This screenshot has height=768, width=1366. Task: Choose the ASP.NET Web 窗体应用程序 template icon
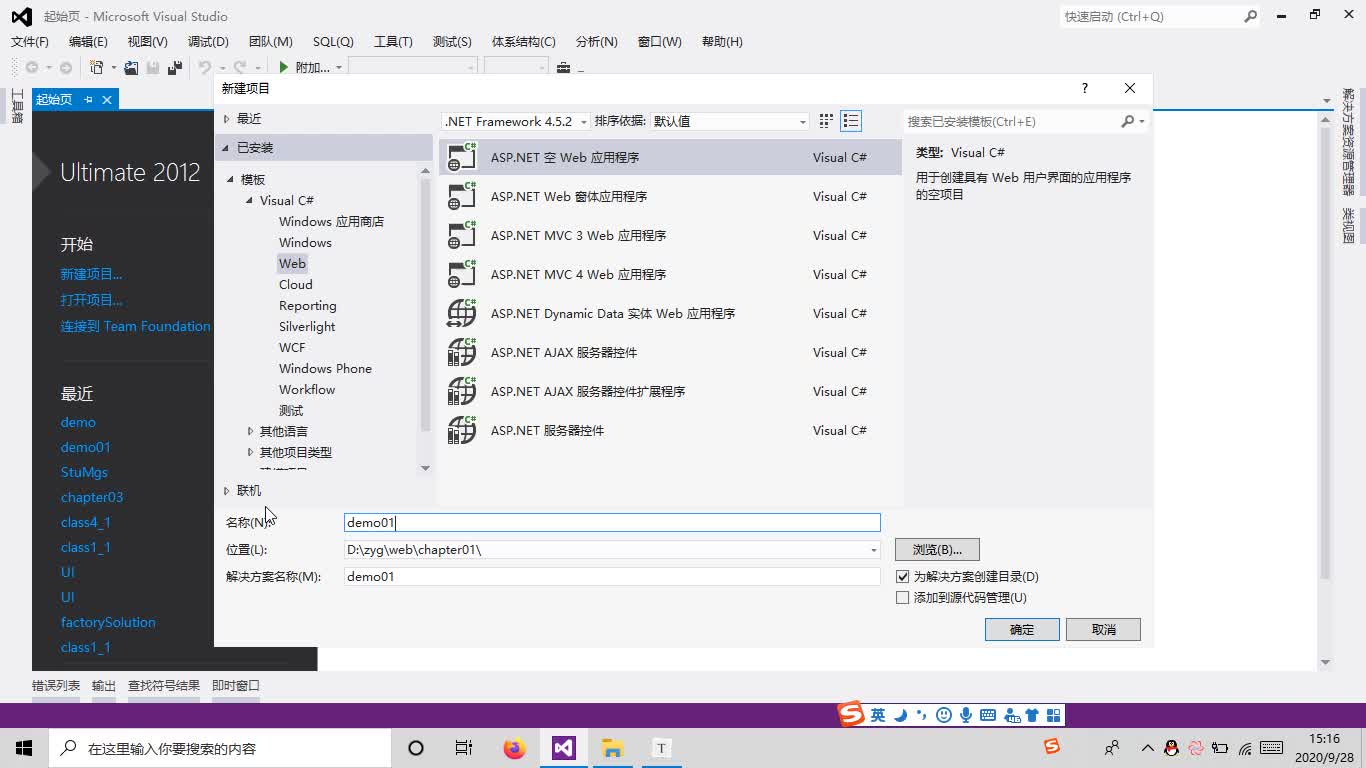tap(462, 196)
